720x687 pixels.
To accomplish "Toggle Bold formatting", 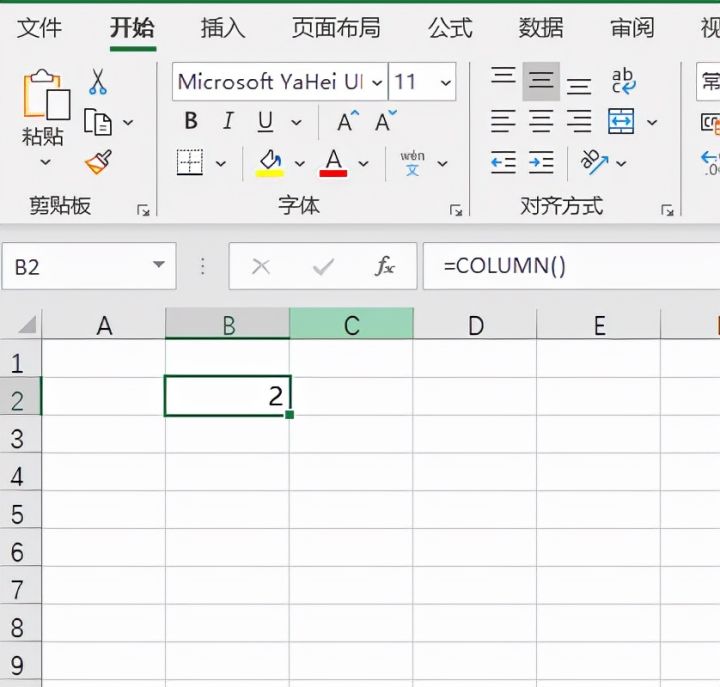I will click(x=191, y=121).
